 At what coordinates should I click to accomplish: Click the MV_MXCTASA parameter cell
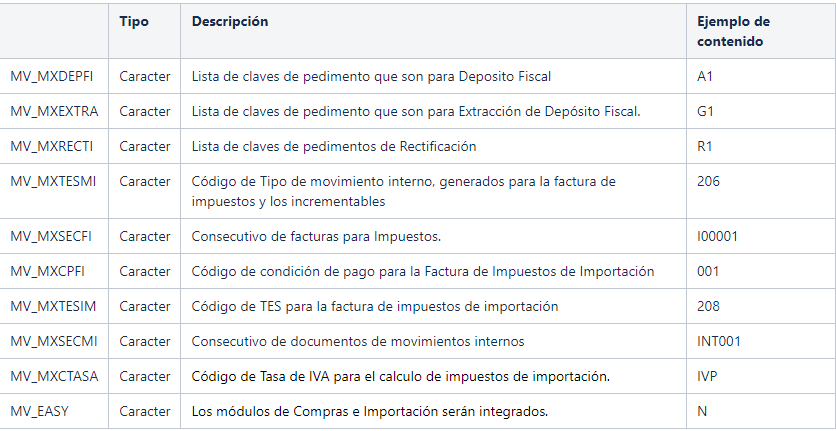(x=54, y=377)
